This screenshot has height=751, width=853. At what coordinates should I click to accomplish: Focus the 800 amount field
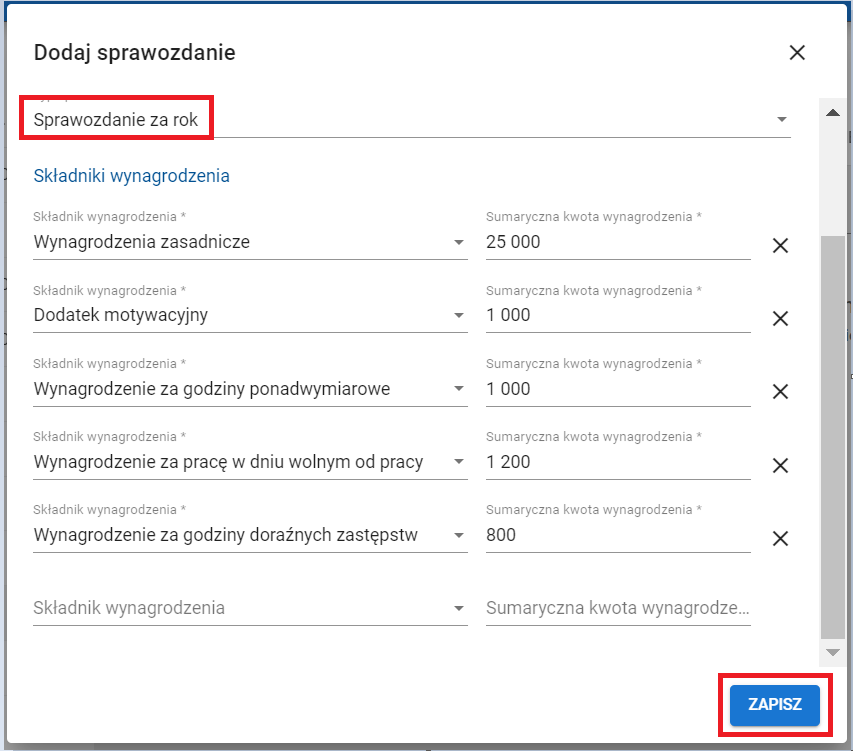pos(617,535)
